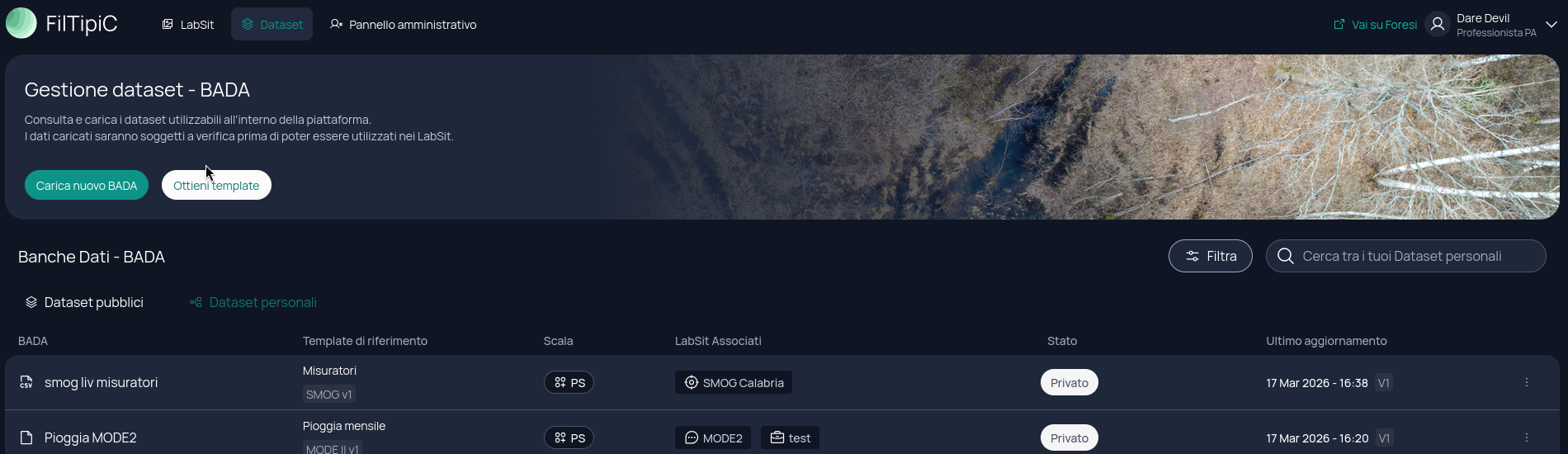Screen dimensions: 1568x454
Task: Follow the Vai su Foresi link
Action: click(1376, 25)
